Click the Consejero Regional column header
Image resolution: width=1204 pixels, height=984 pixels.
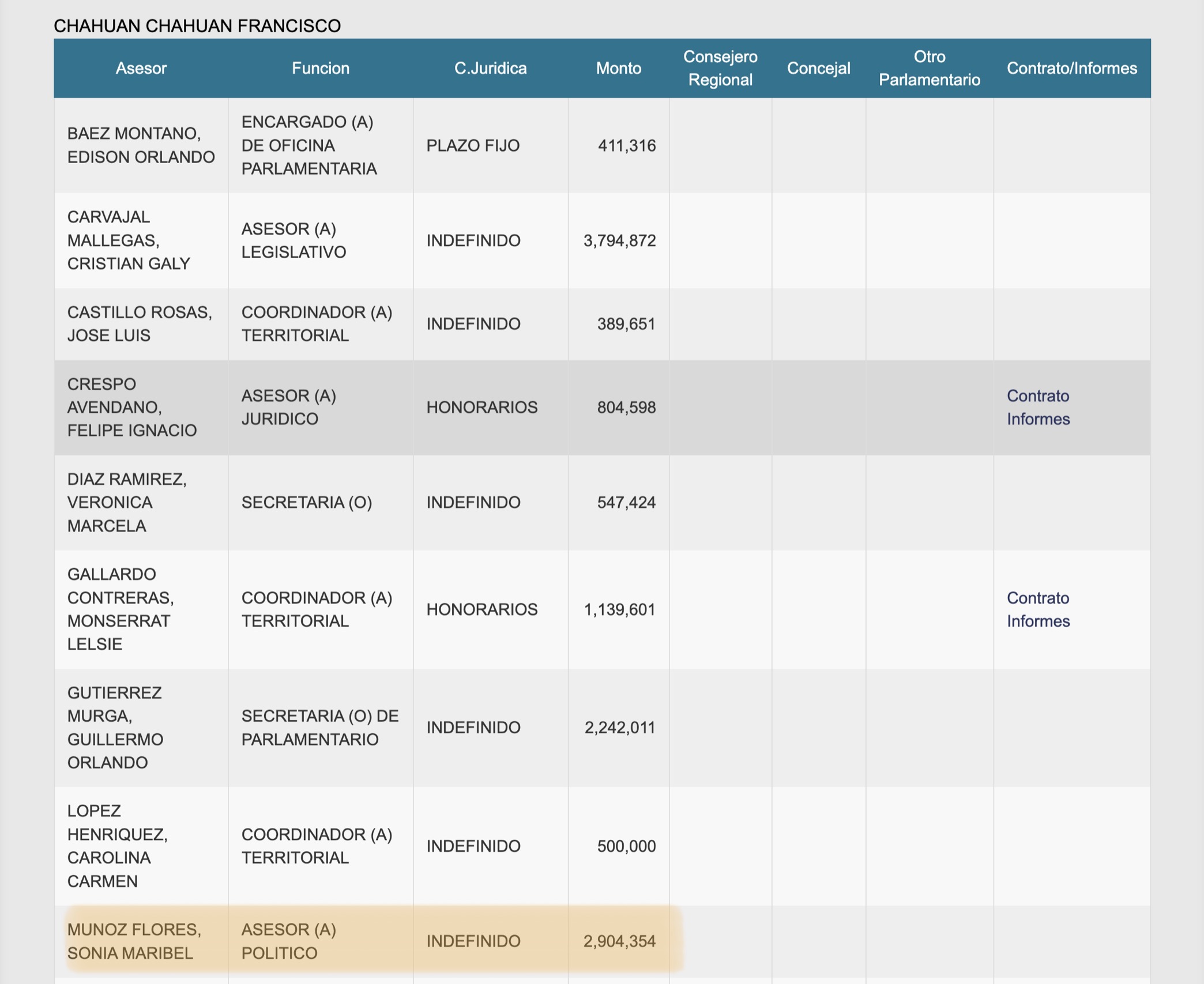(x=720, y=68)
